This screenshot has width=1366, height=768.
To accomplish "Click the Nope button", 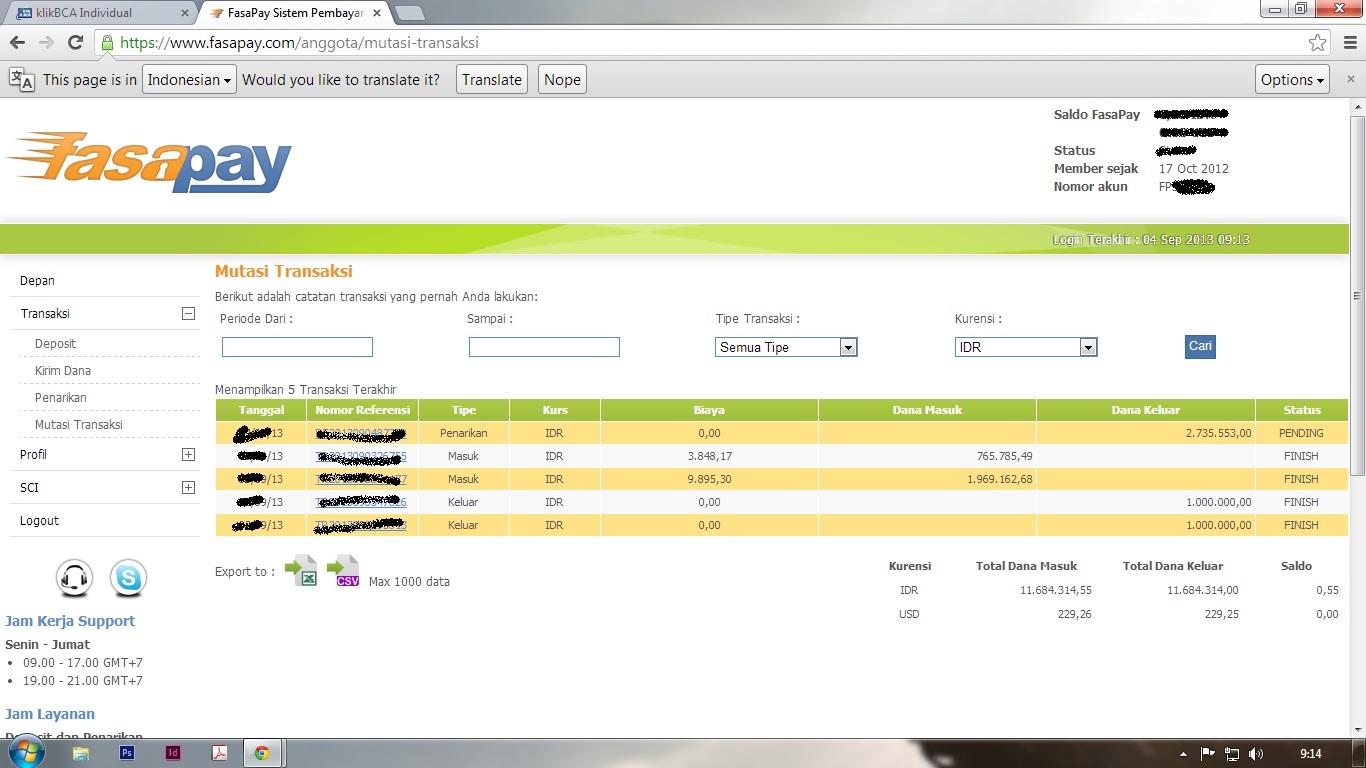I will click(x=562, y=80).
